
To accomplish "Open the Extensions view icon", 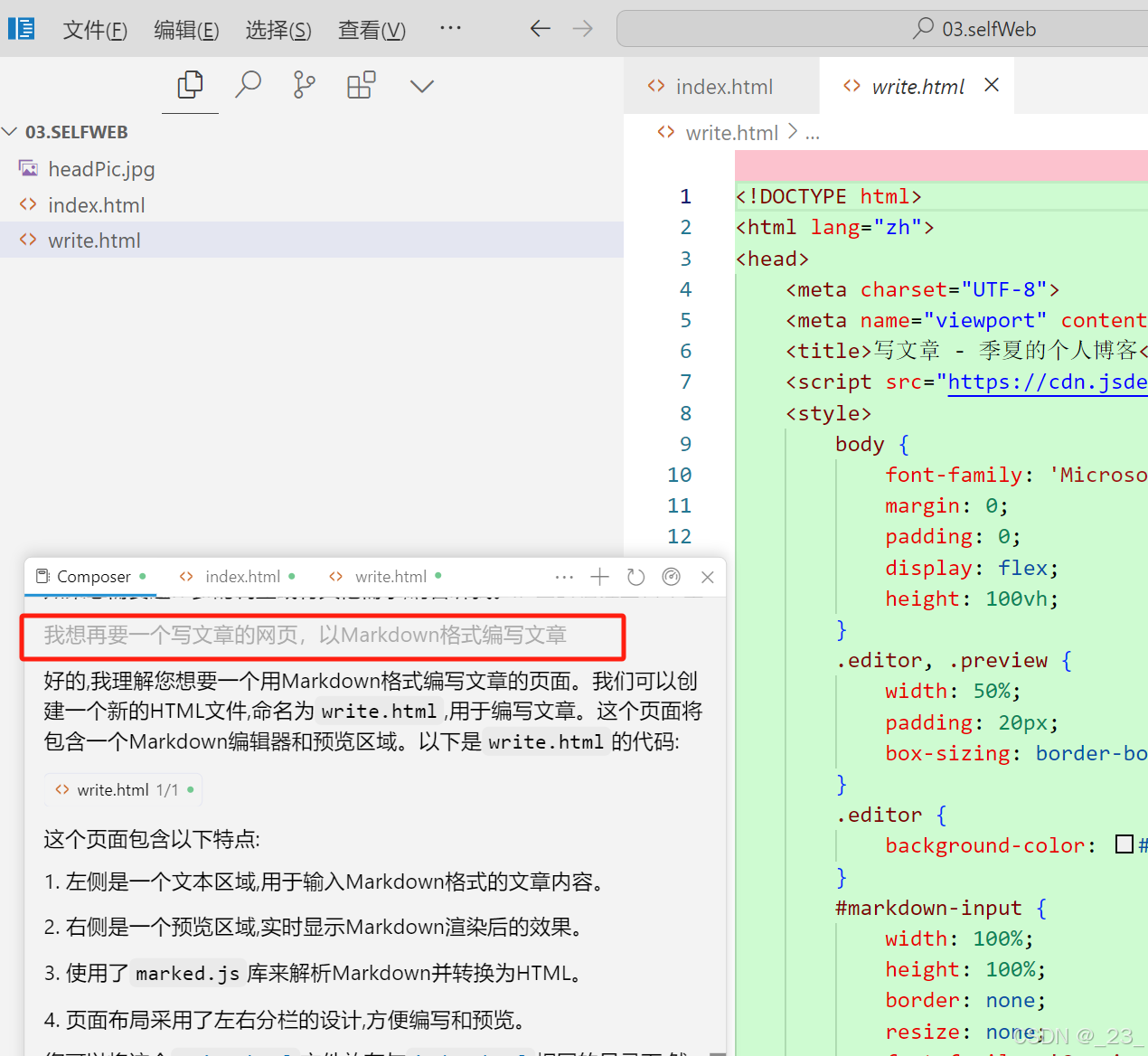I will pos(362,86).
